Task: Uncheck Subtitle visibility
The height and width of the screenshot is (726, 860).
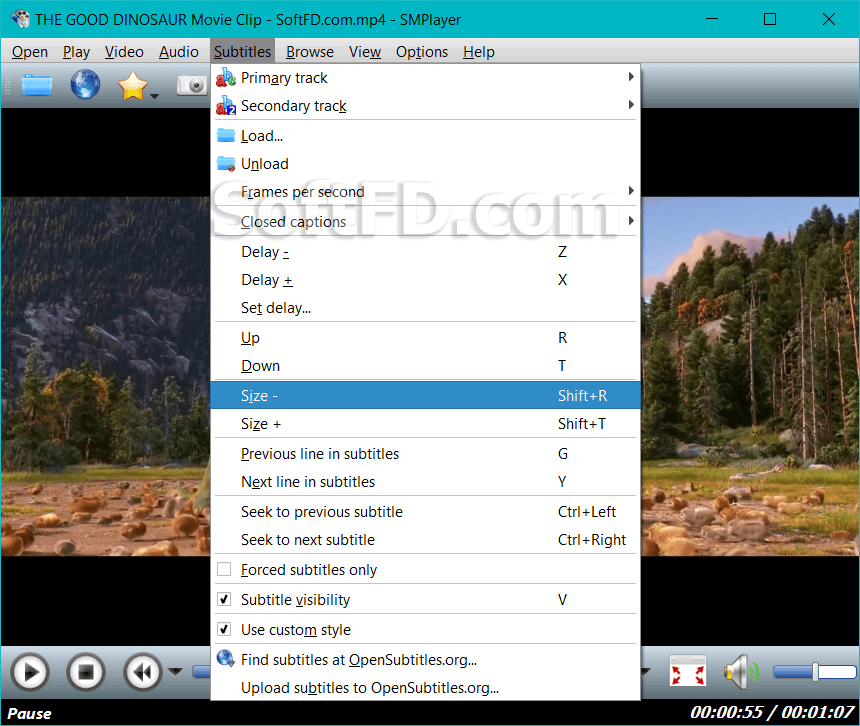Action: tap(224, 599)
